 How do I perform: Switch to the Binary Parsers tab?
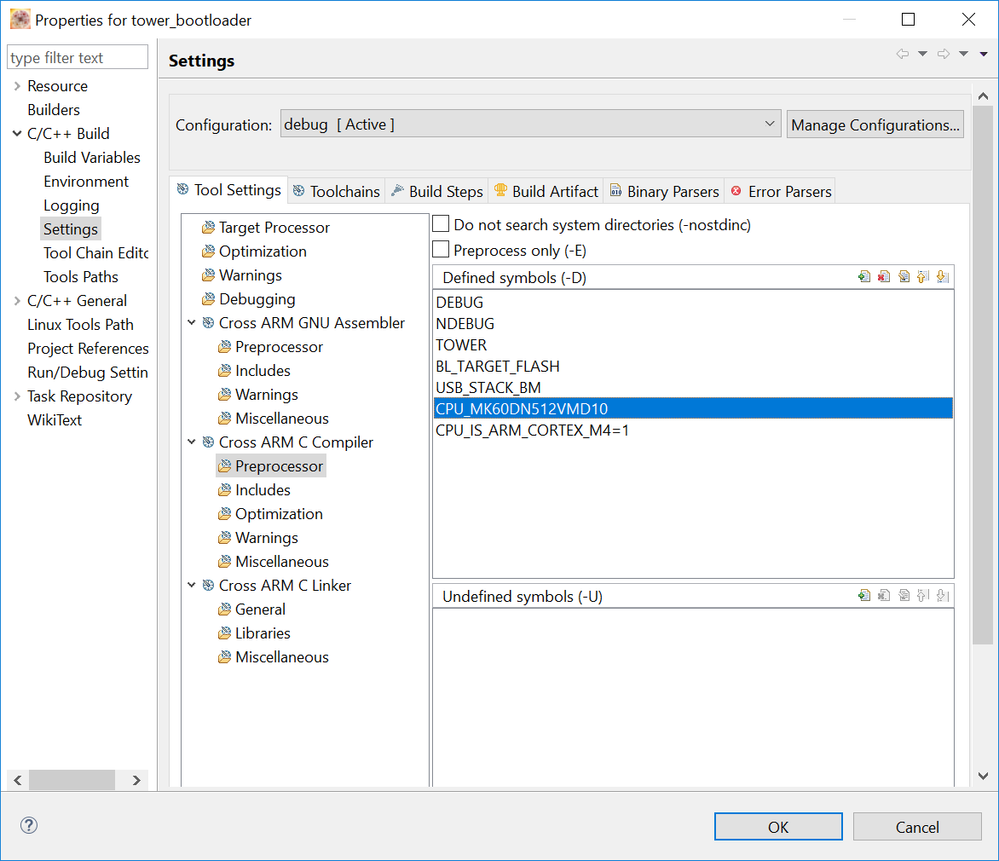pos(664,191)
